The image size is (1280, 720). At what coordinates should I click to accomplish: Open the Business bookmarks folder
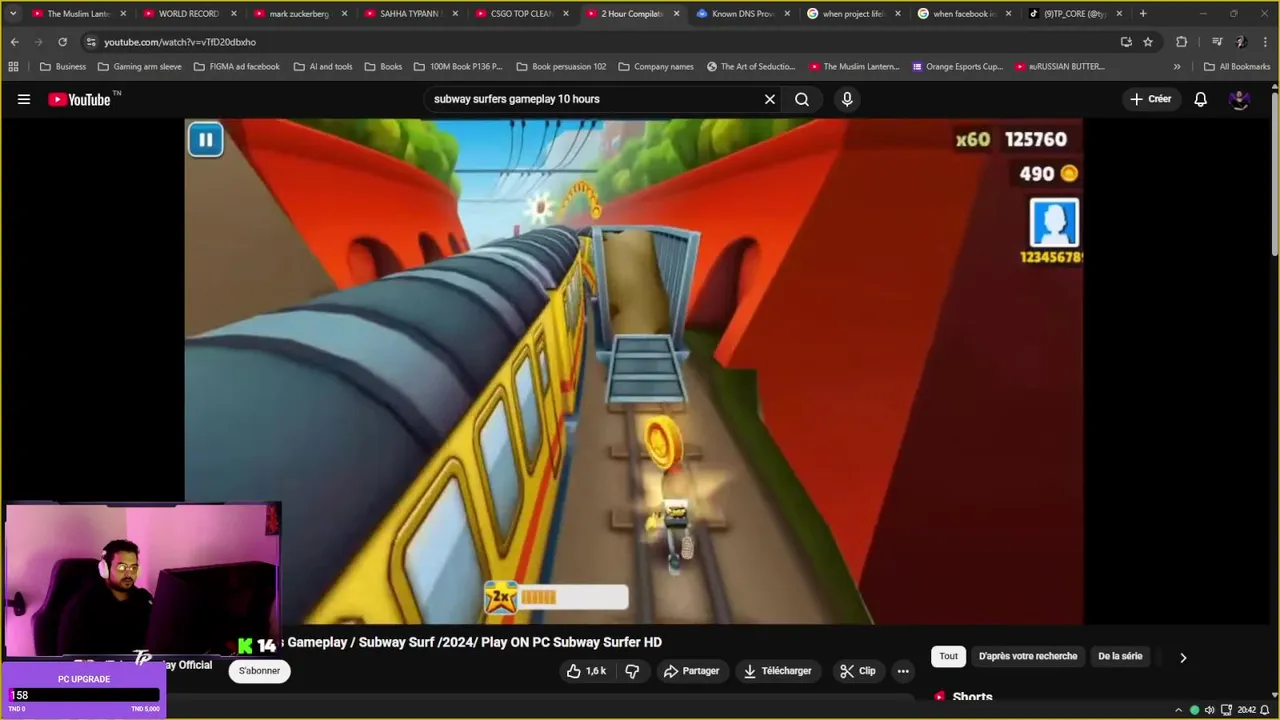click(62, 67)
